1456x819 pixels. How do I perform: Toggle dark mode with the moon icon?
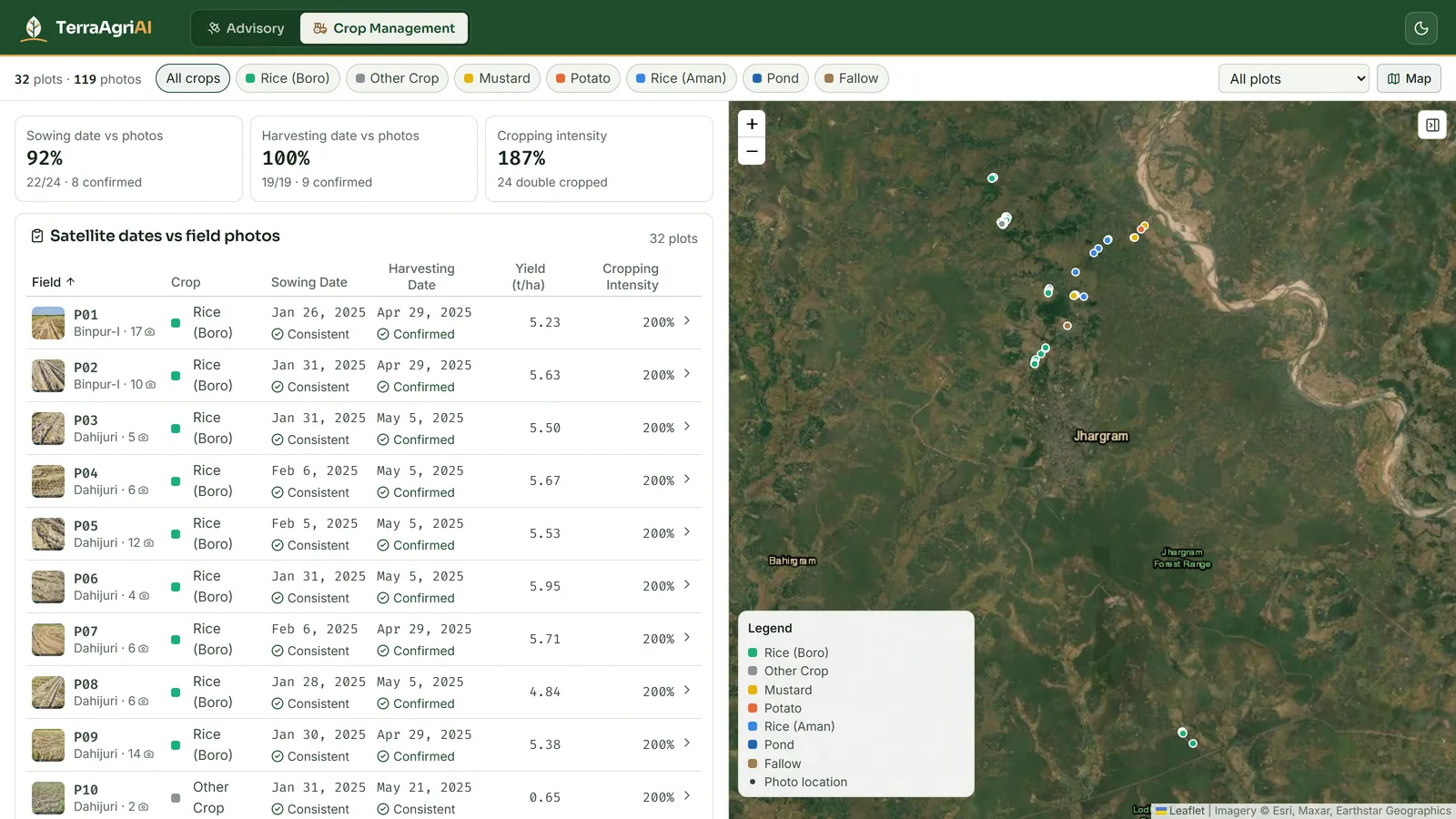pyautogui.click(x=1421, y=28)
